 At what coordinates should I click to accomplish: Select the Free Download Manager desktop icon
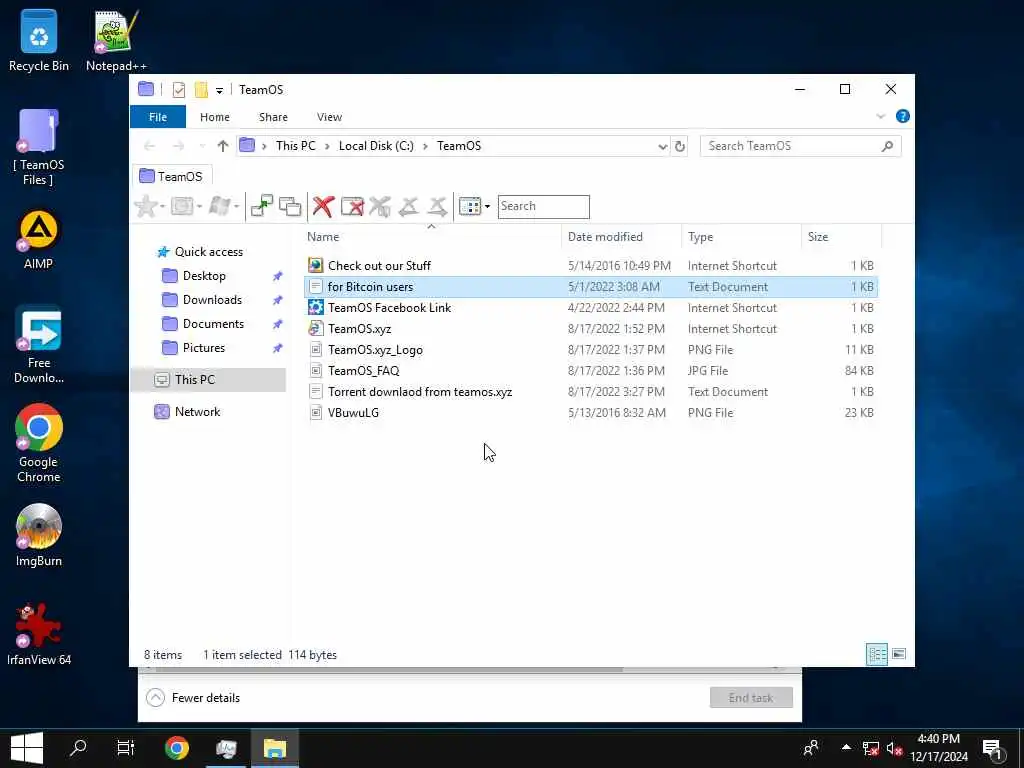(39, 344)
